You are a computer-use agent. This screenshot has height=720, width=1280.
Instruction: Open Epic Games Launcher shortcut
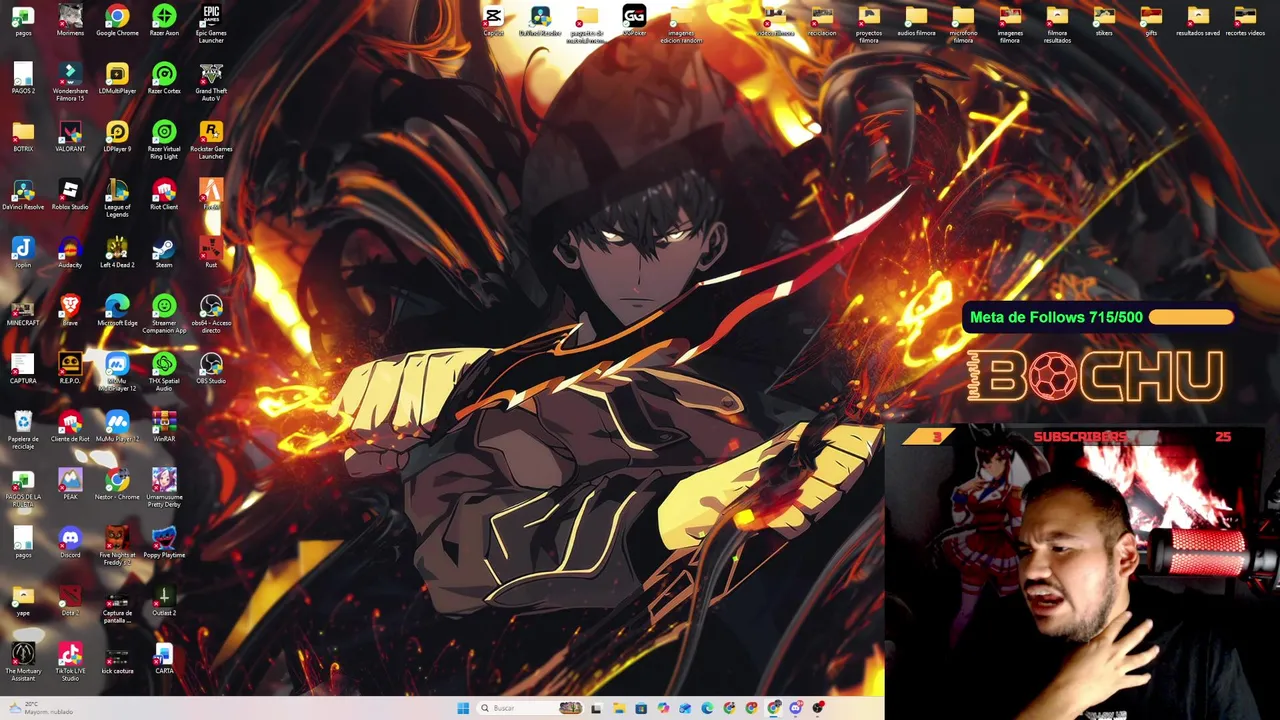click(211, 24)
